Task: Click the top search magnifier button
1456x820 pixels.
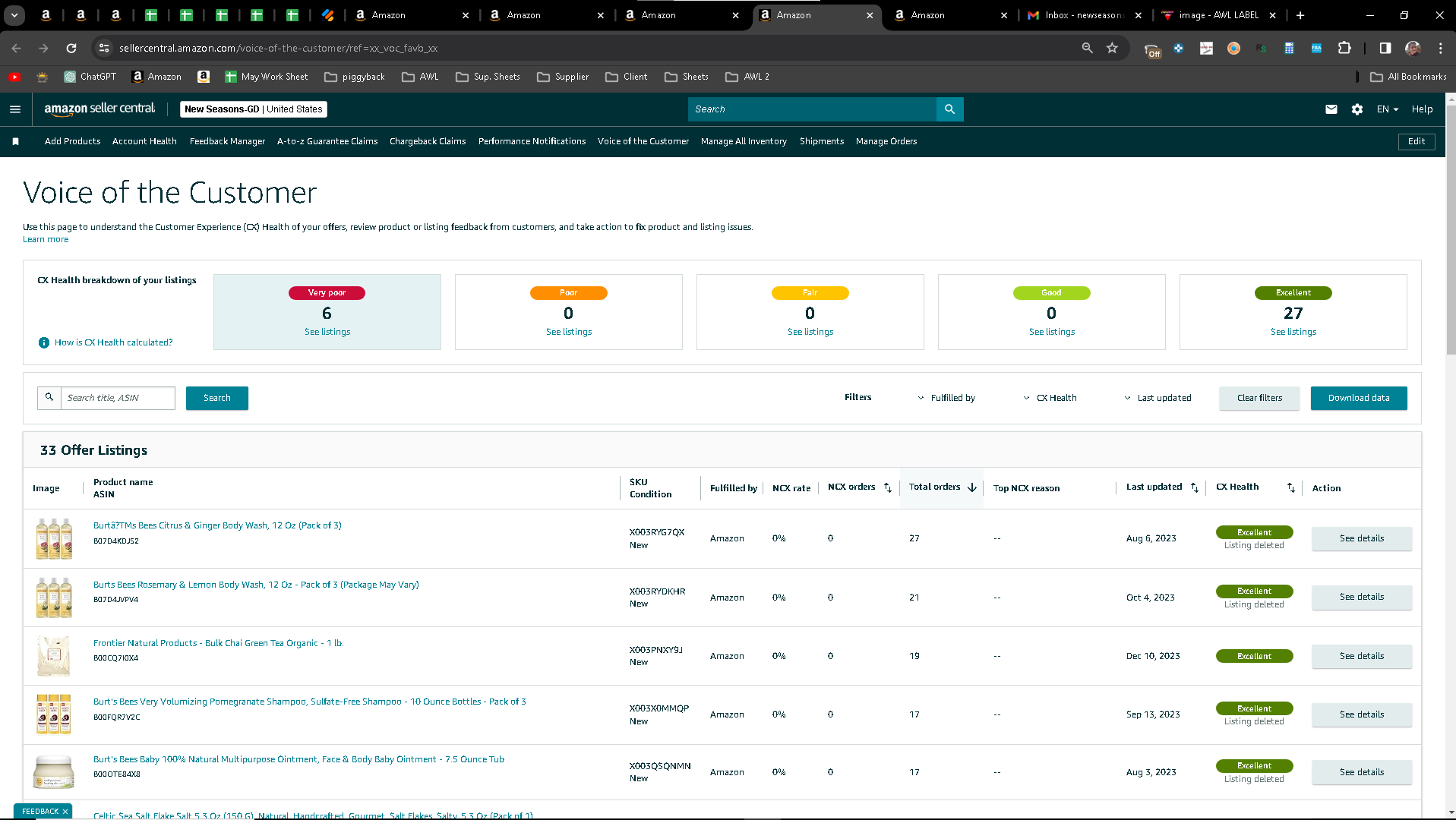Action: [949, 109]
